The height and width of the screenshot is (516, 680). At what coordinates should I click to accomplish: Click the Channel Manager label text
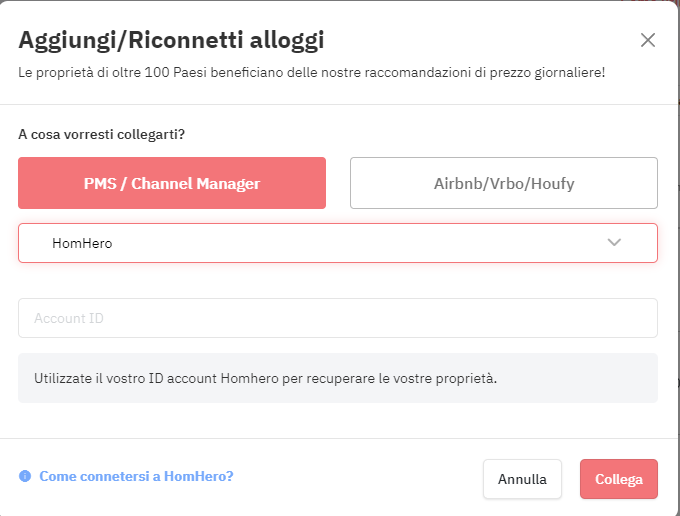tap(196, 184)
